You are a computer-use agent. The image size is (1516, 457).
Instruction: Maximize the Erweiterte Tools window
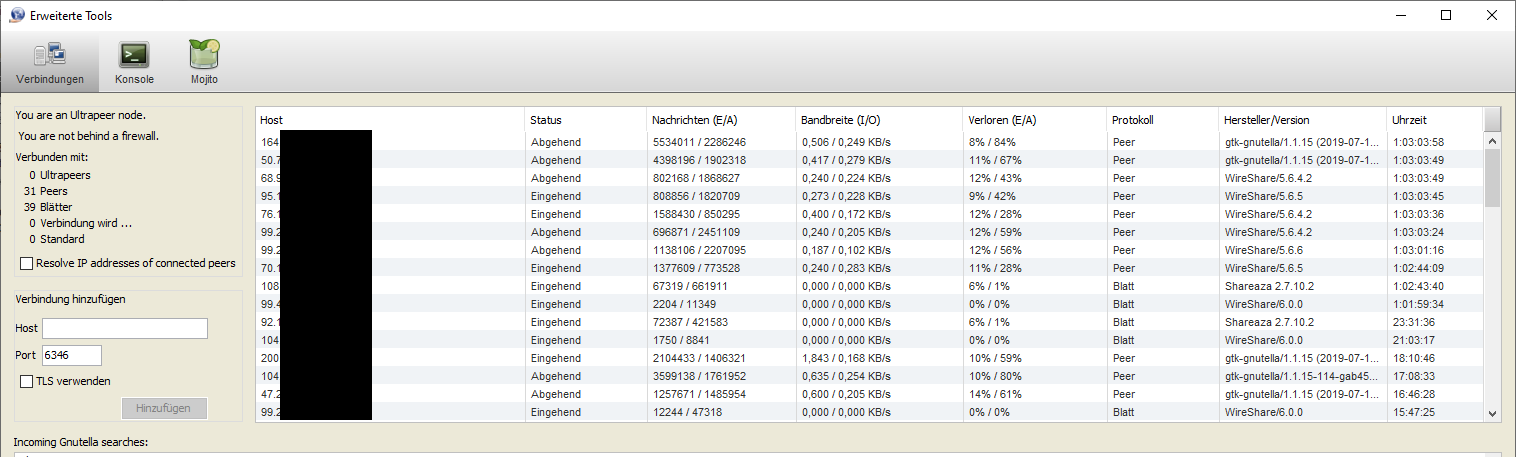(1446, 15)
